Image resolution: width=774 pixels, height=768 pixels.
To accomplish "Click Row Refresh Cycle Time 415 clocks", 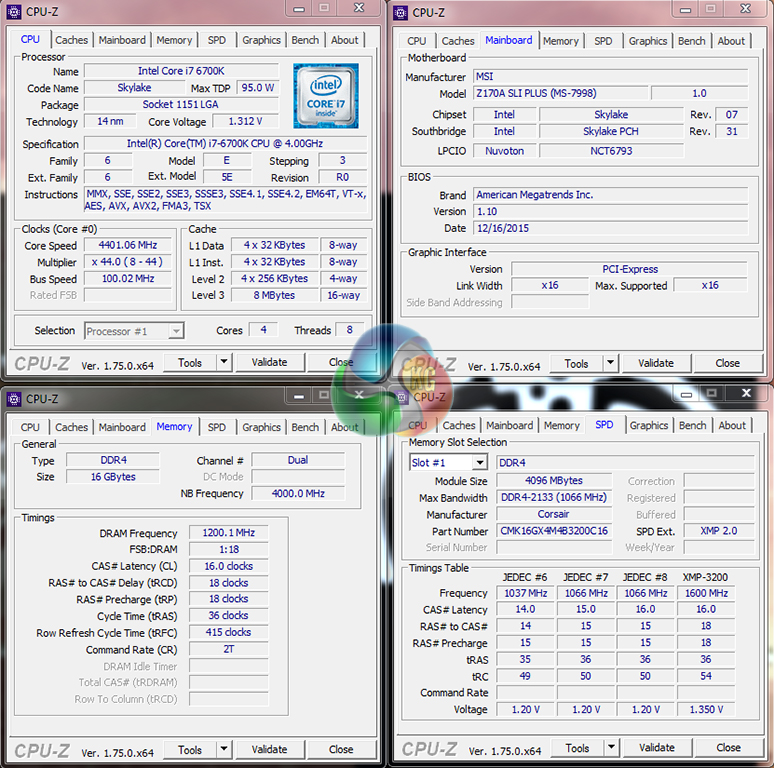I will tap(229, 632).
